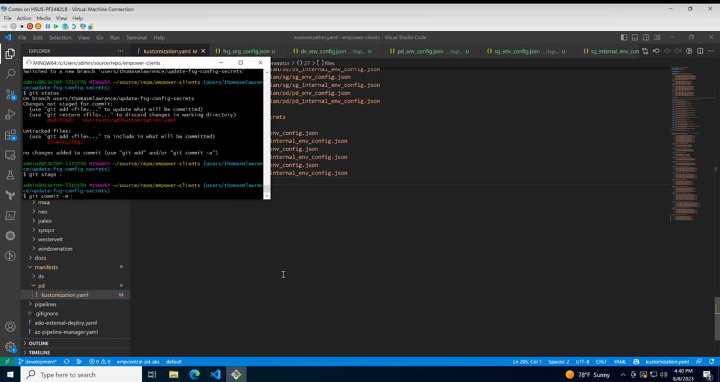
Task: Click development branch in status bar
Action: pos(37,362)
